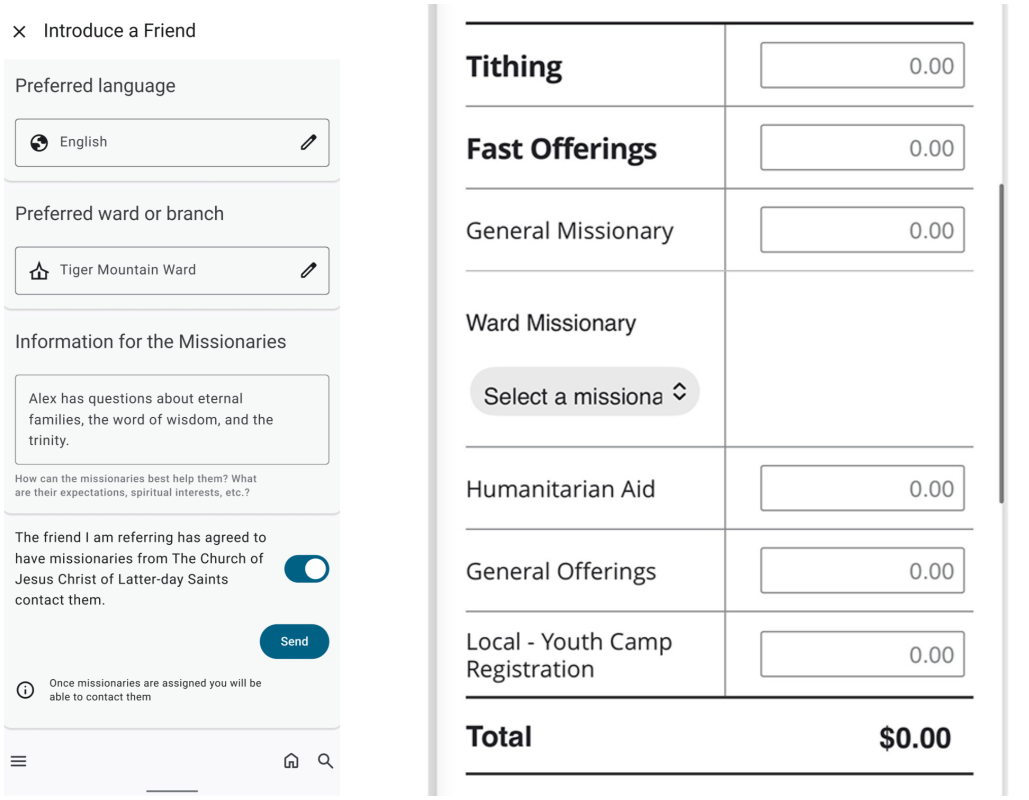Click the church icon beside Tiger Mountain Ward

click(39, 271)
